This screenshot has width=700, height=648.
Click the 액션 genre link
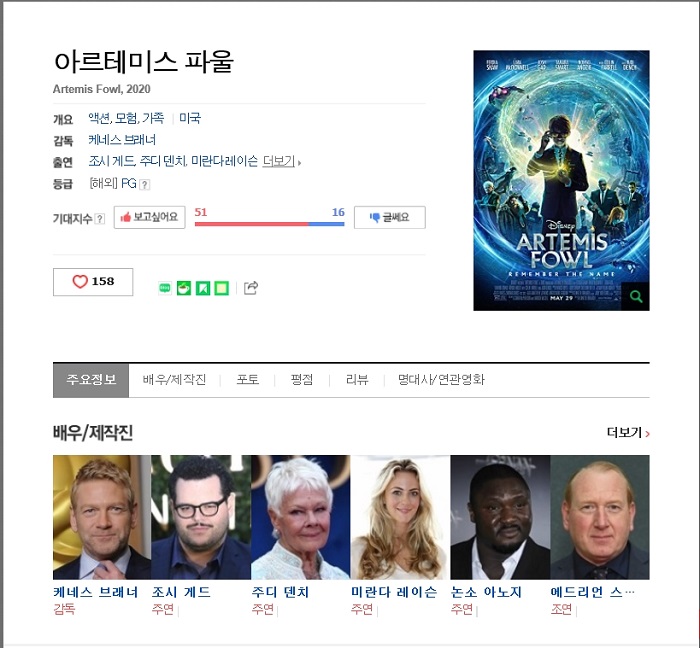coord(99,118)
